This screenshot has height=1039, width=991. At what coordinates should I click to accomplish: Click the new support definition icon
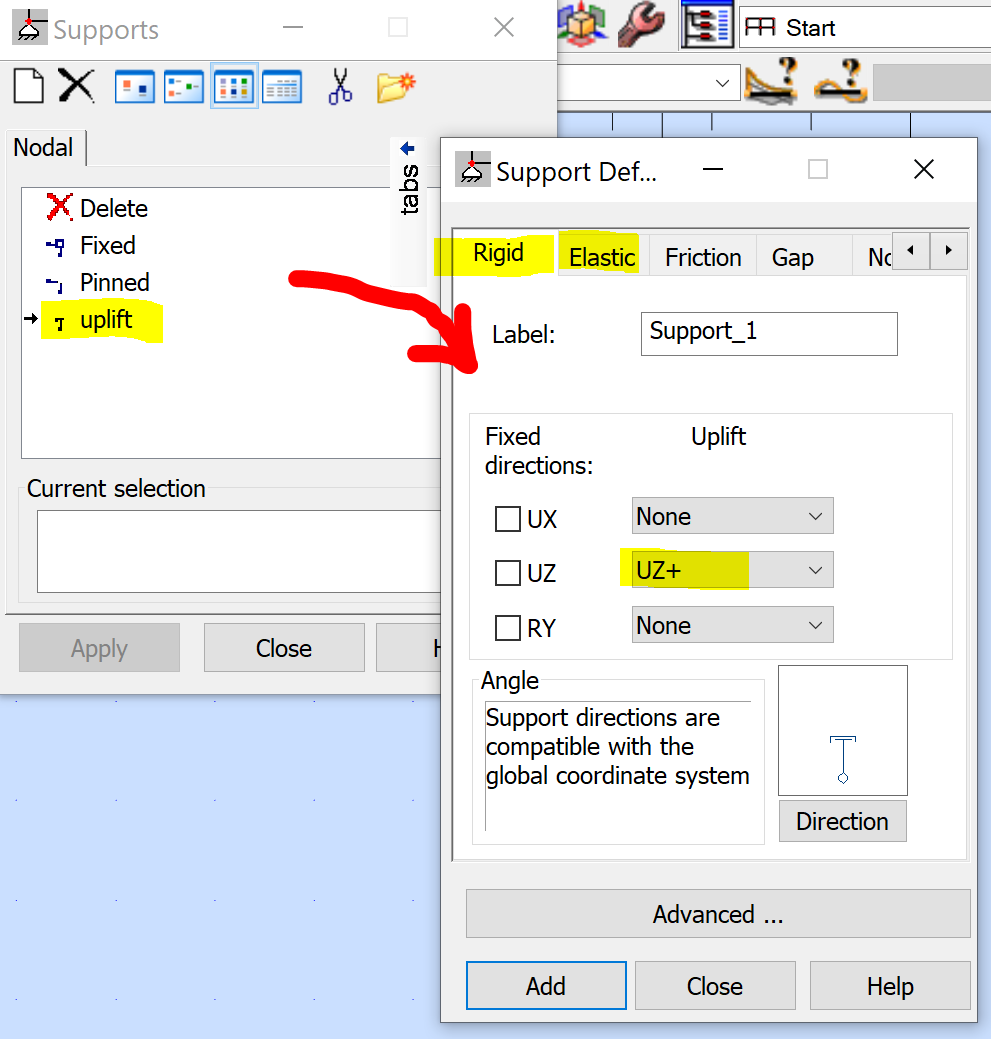[28, 86]
